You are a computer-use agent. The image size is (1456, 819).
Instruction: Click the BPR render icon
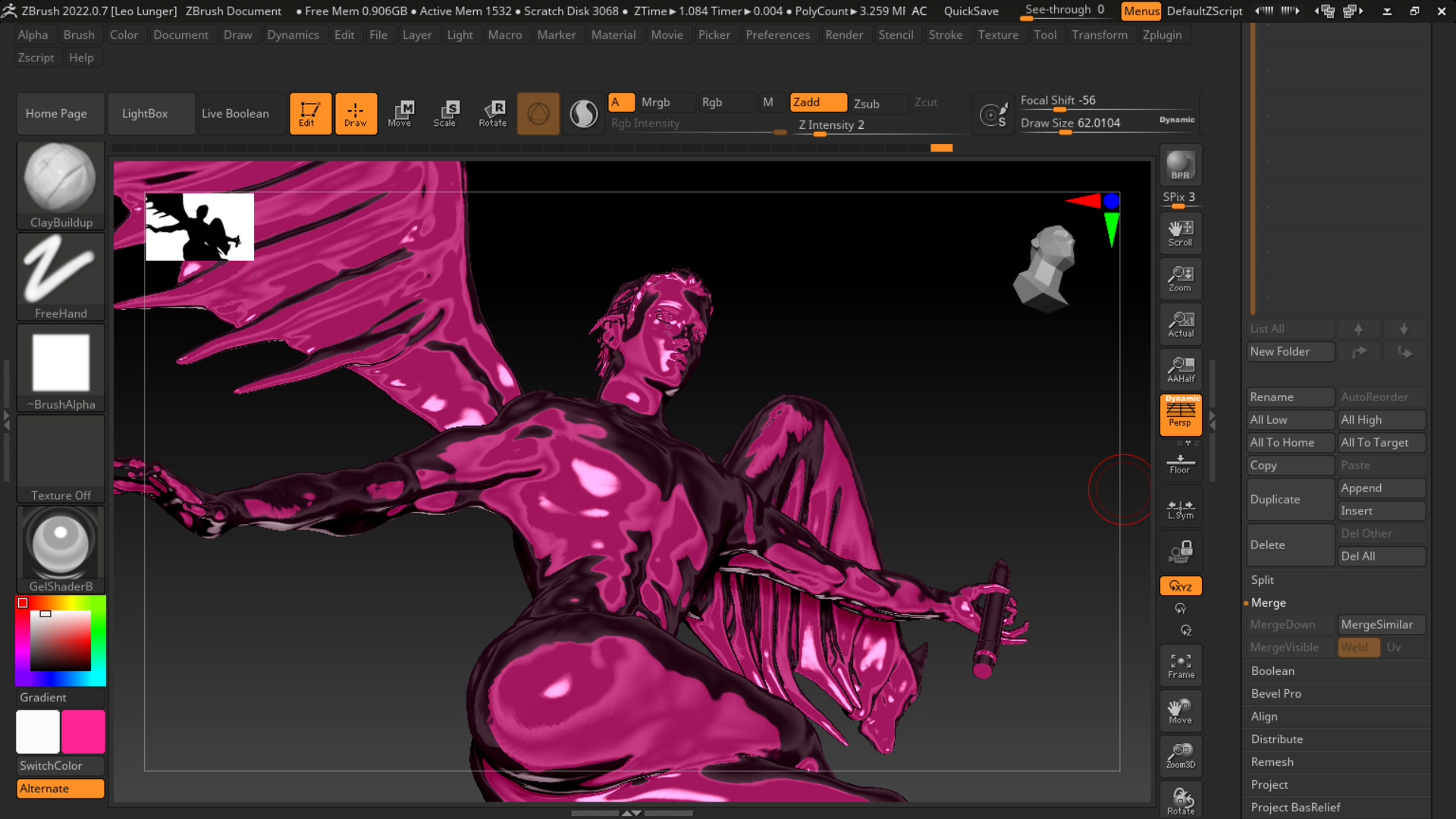(x=1180, y=165)
